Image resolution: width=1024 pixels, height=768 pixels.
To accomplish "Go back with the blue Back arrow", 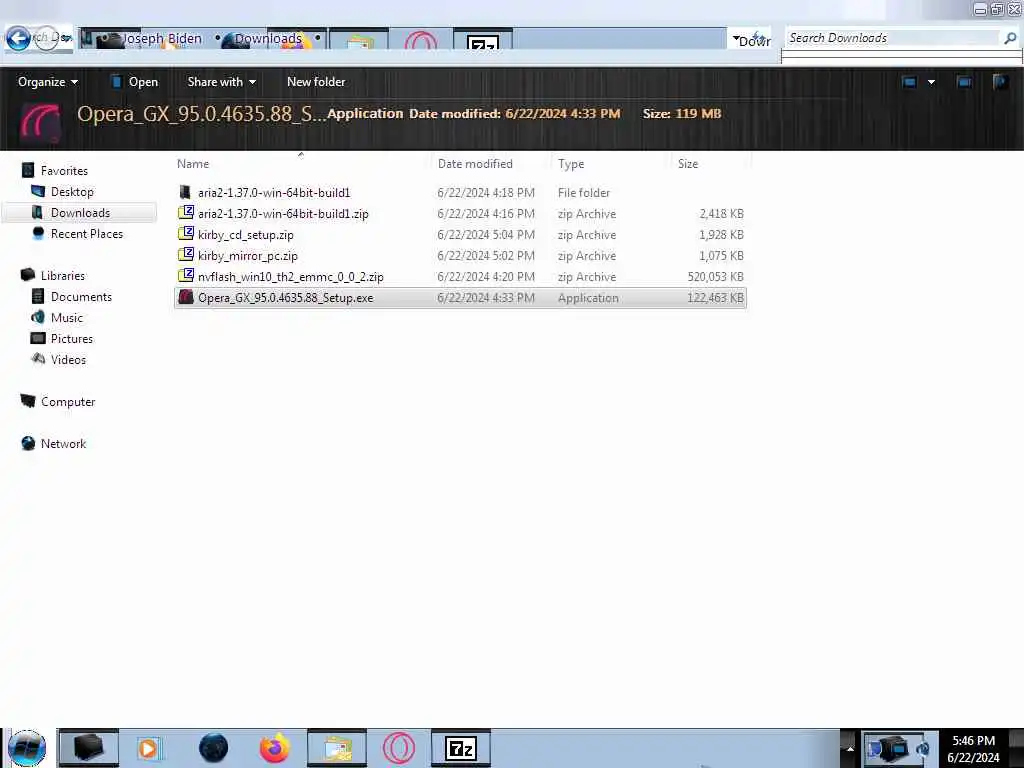I will click(18, 39).
